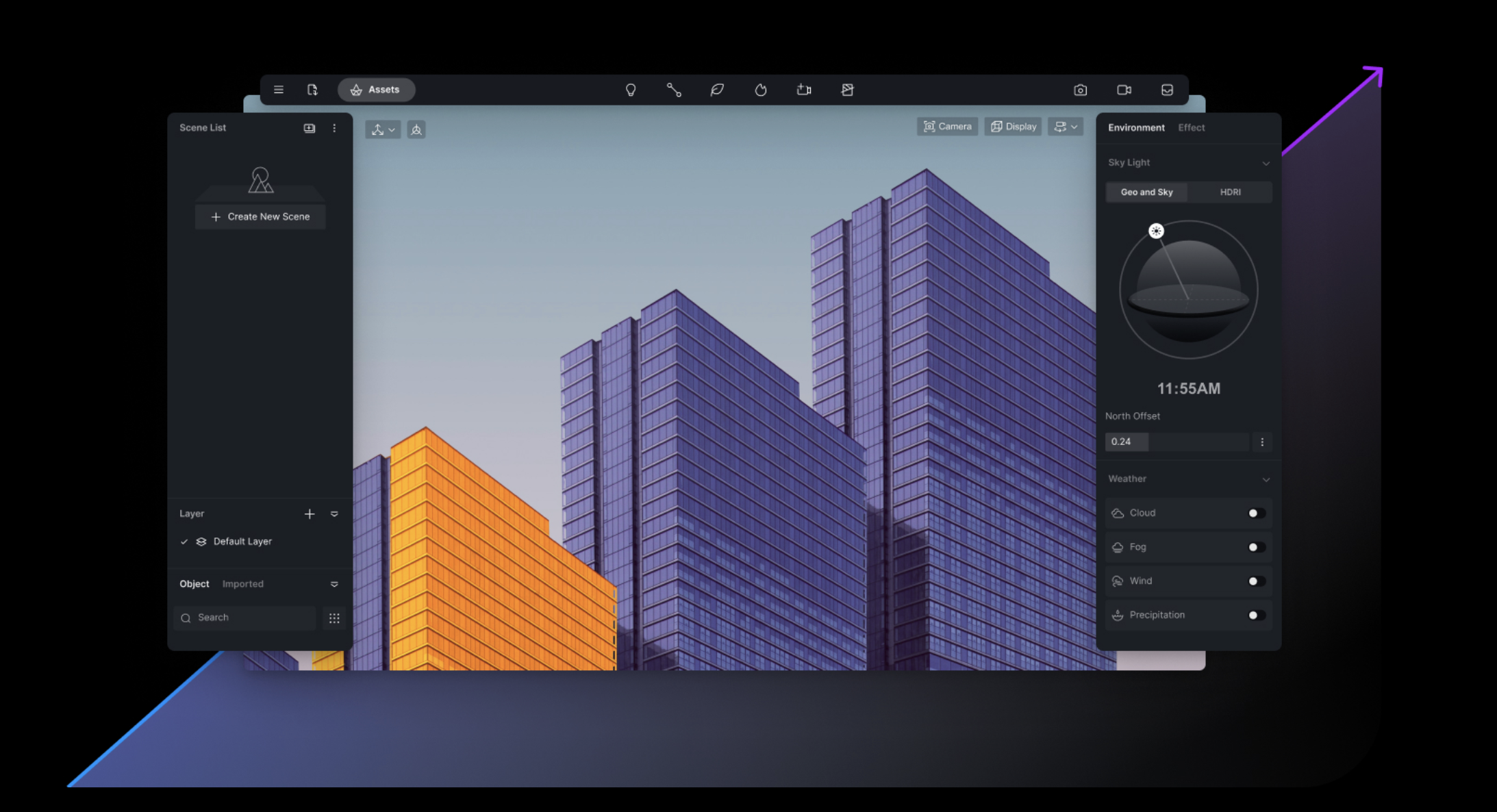Enable the Cloud weather toggle
The height and width of the screenshot is (812, 1497).
coord(1255,512)
